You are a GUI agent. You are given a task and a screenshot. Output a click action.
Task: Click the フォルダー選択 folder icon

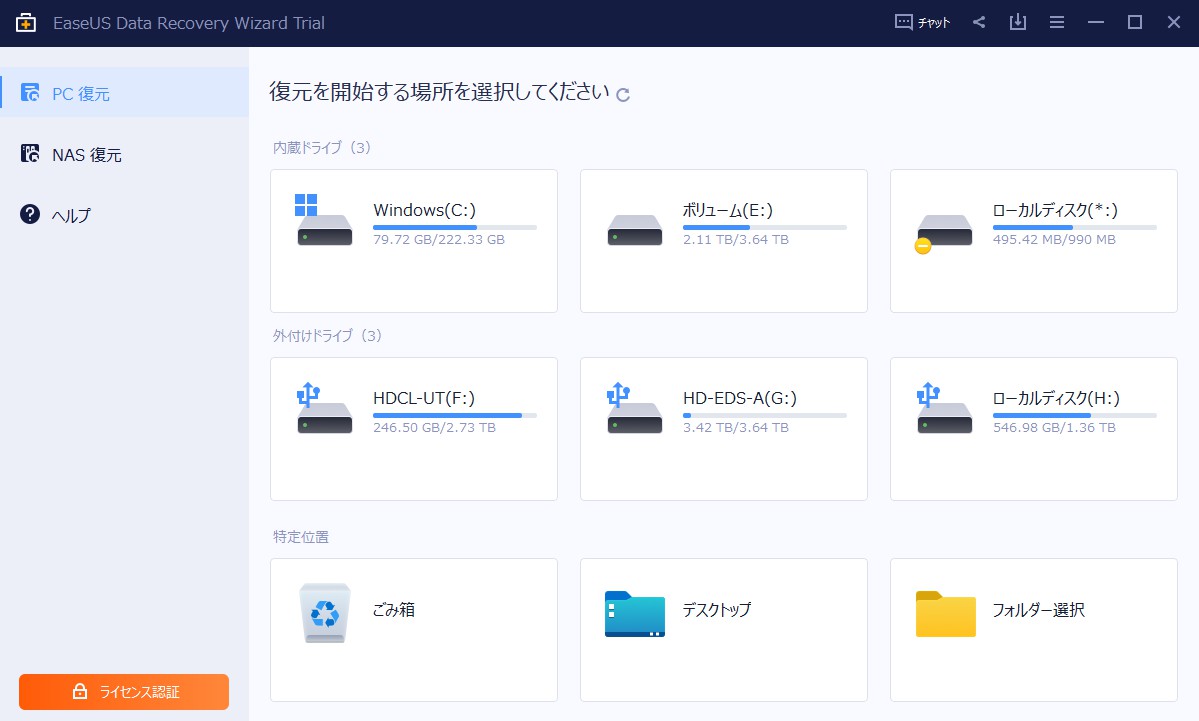pos(946,614)
